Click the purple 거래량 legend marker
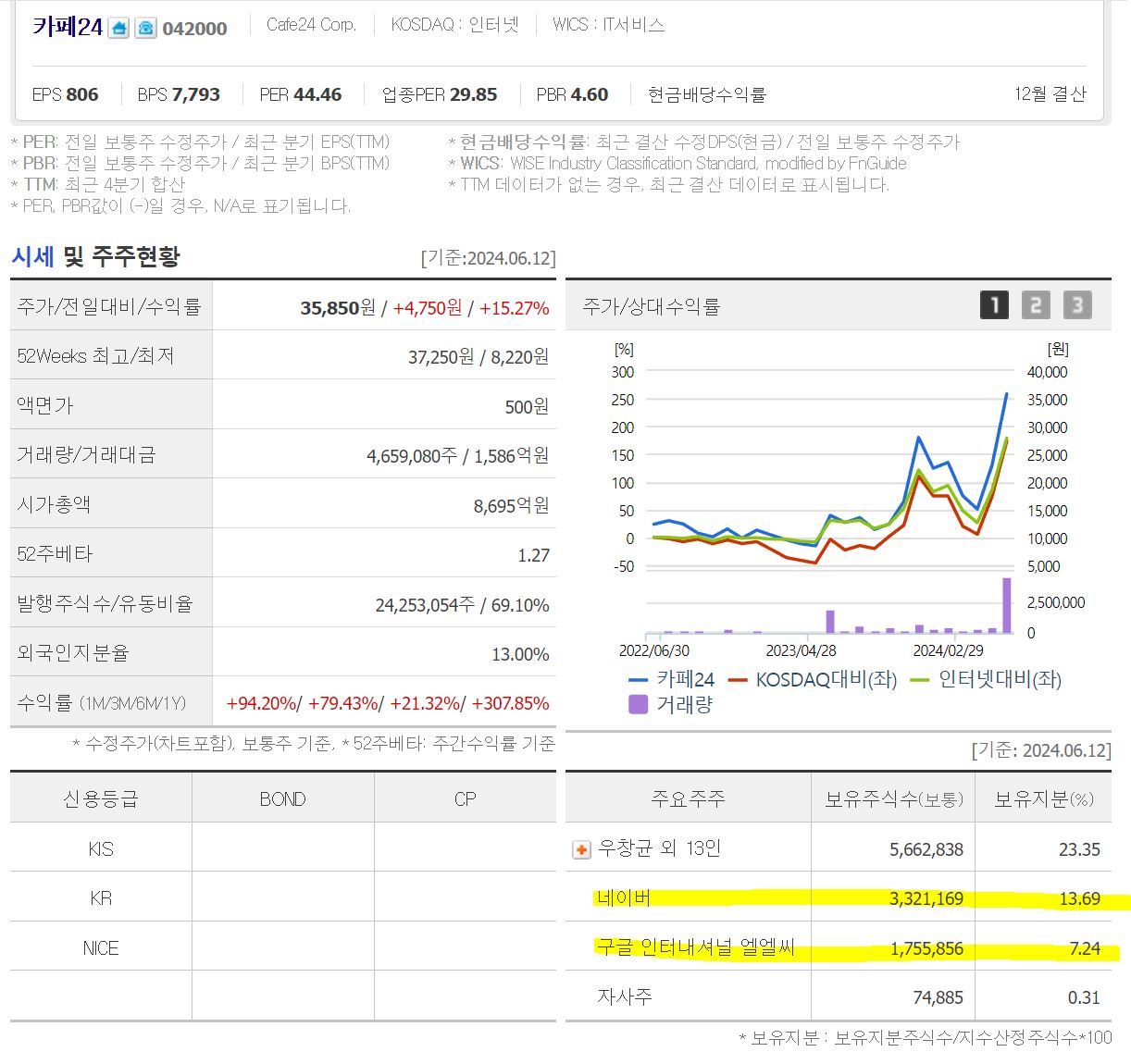Viewport: 1131px width, 1064px height. (638, 704)
